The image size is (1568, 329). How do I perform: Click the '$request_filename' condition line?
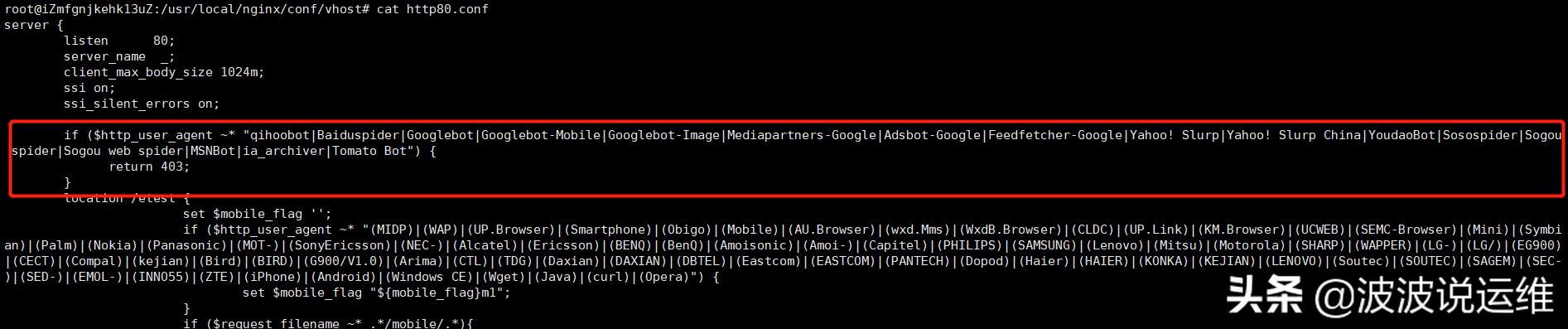(x=328, y=323)
